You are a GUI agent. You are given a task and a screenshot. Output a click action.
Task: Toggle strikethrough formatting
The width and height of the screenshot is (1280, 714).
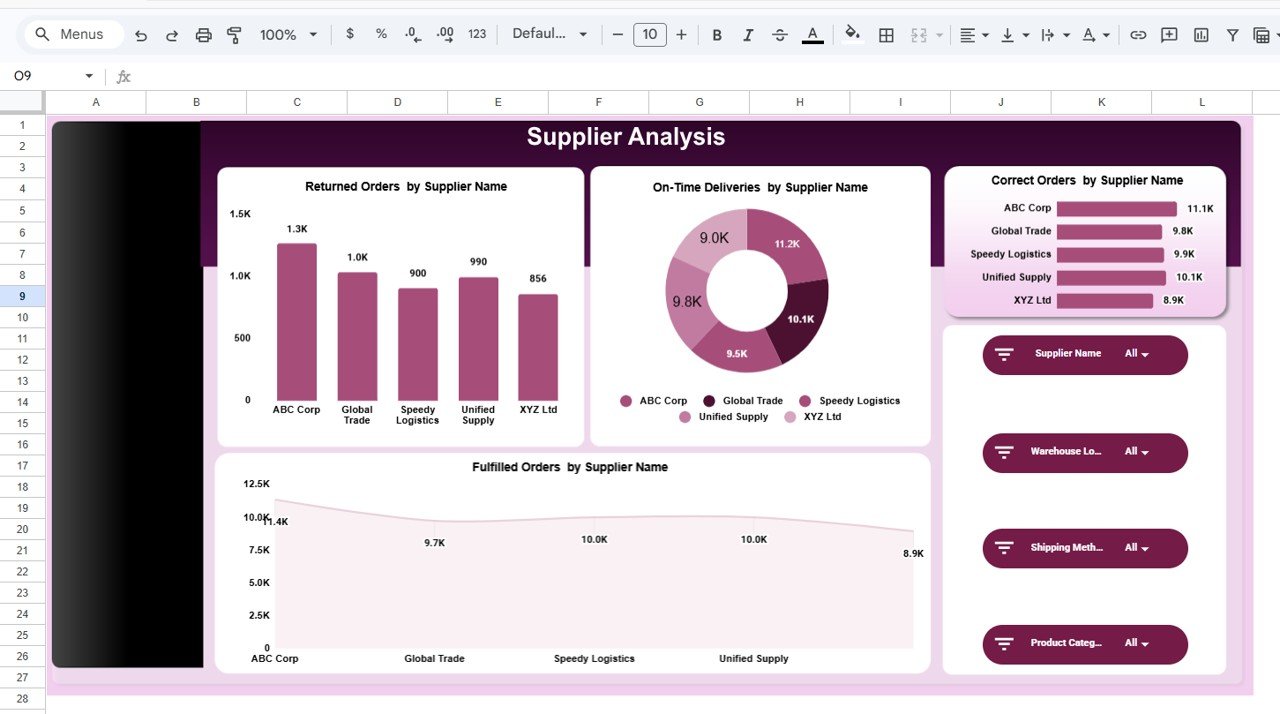[780, 34]
